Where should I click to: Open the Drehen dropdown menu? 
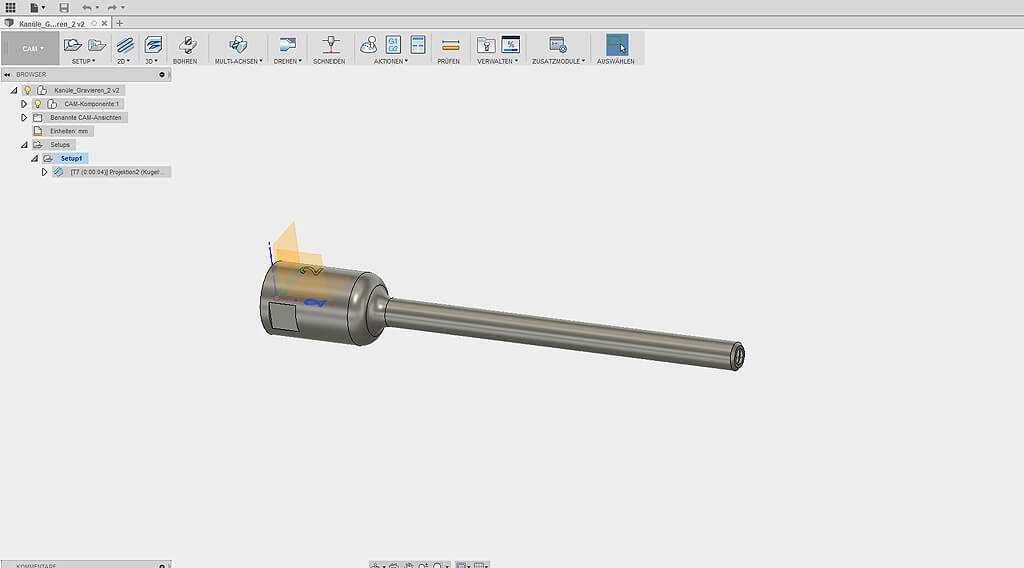pos(288,61)
